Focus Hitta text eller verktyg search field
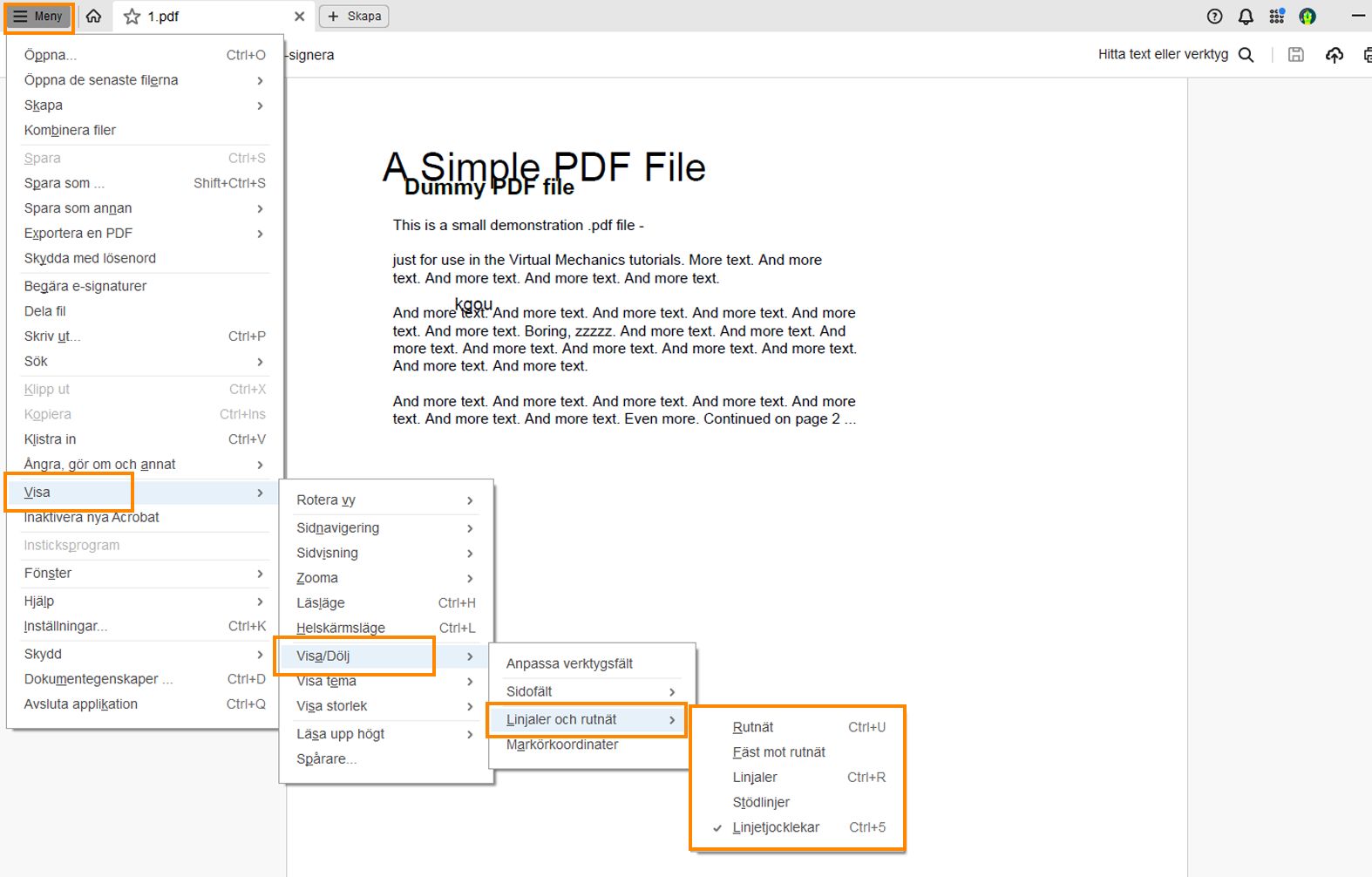Viewport: 1372px width, 877px height. 1163,54
